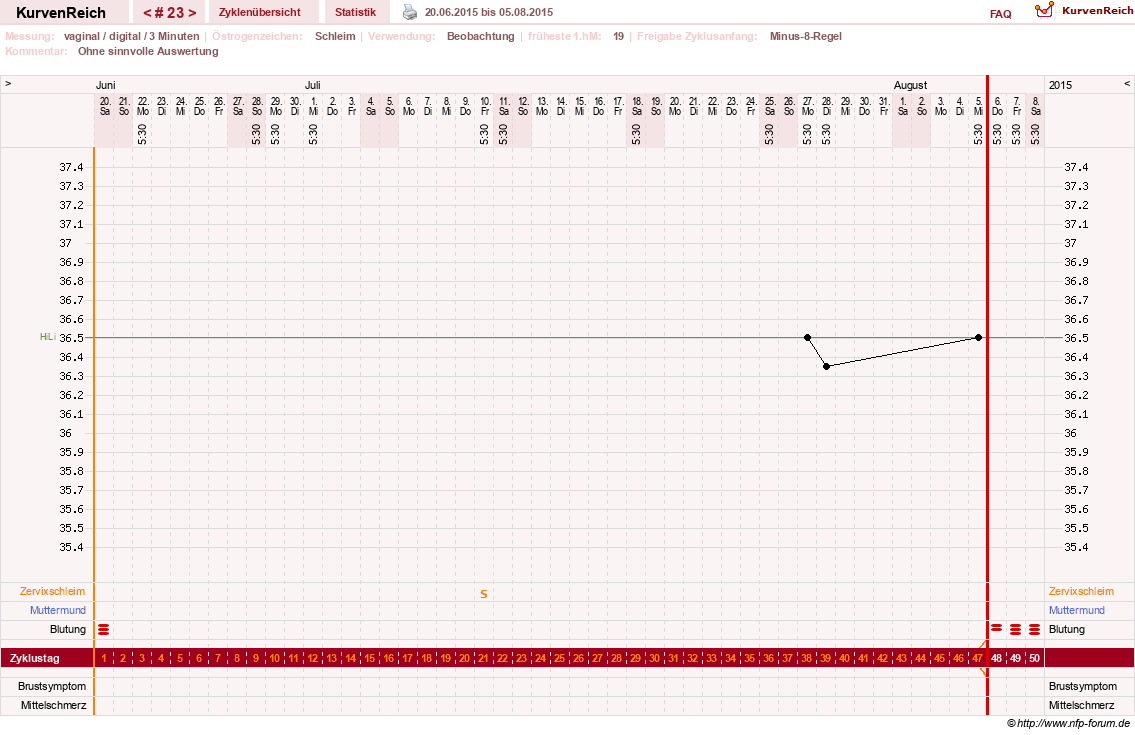Click the 10. Fr date column header
The width and height of the screenshot is (1135, 735).
point(485,106)
